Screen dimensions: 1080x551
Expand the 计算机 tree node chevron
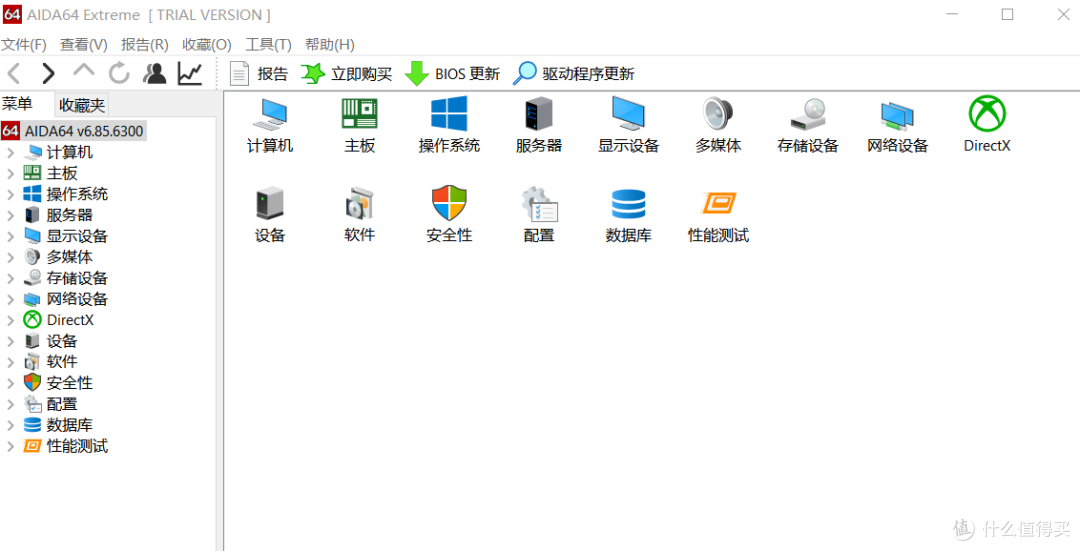click(x=10, y=152)
